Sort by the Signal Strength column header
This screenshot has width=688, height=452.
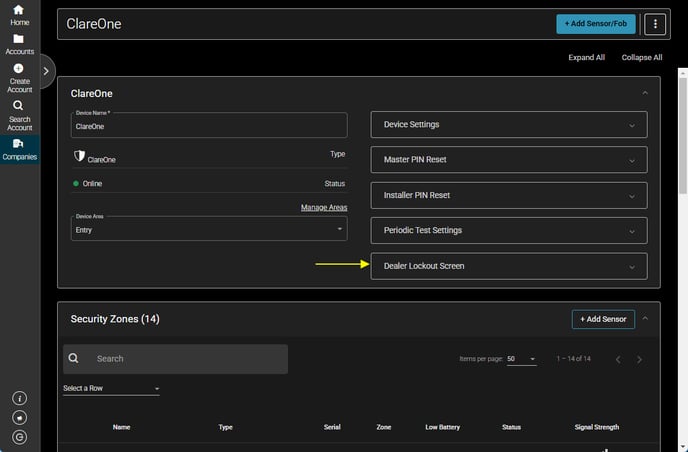point(597,427)
